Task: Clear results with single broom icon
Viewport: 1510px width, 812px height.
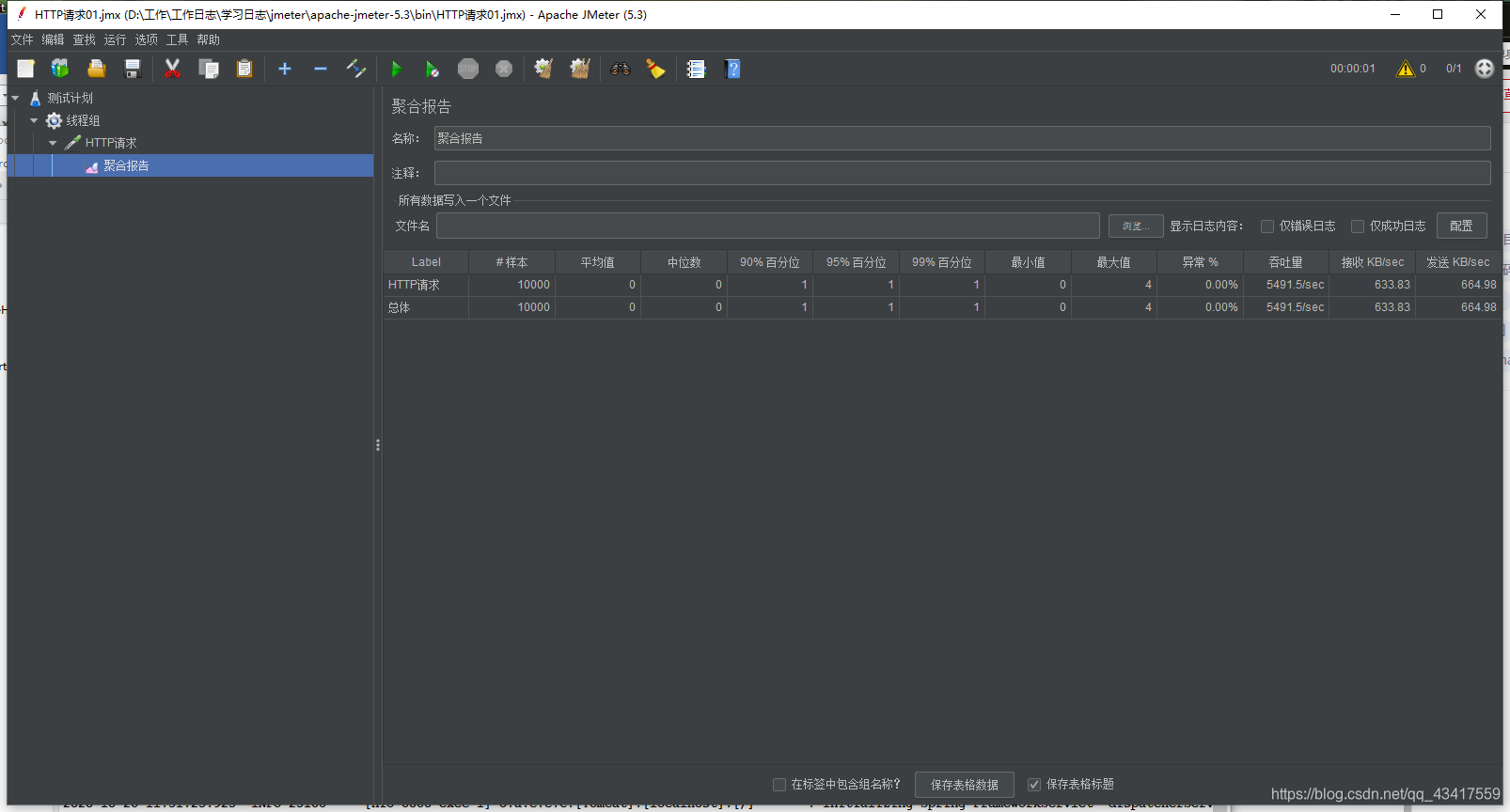Action: click(x=543, y=69)
